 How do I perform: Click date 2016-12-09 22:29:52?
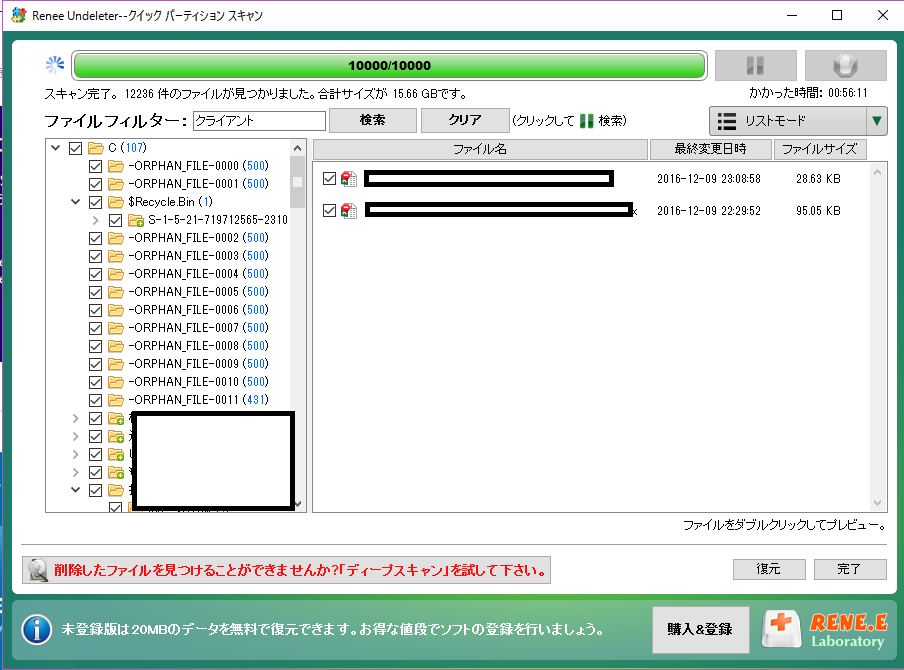coord(709,210)
